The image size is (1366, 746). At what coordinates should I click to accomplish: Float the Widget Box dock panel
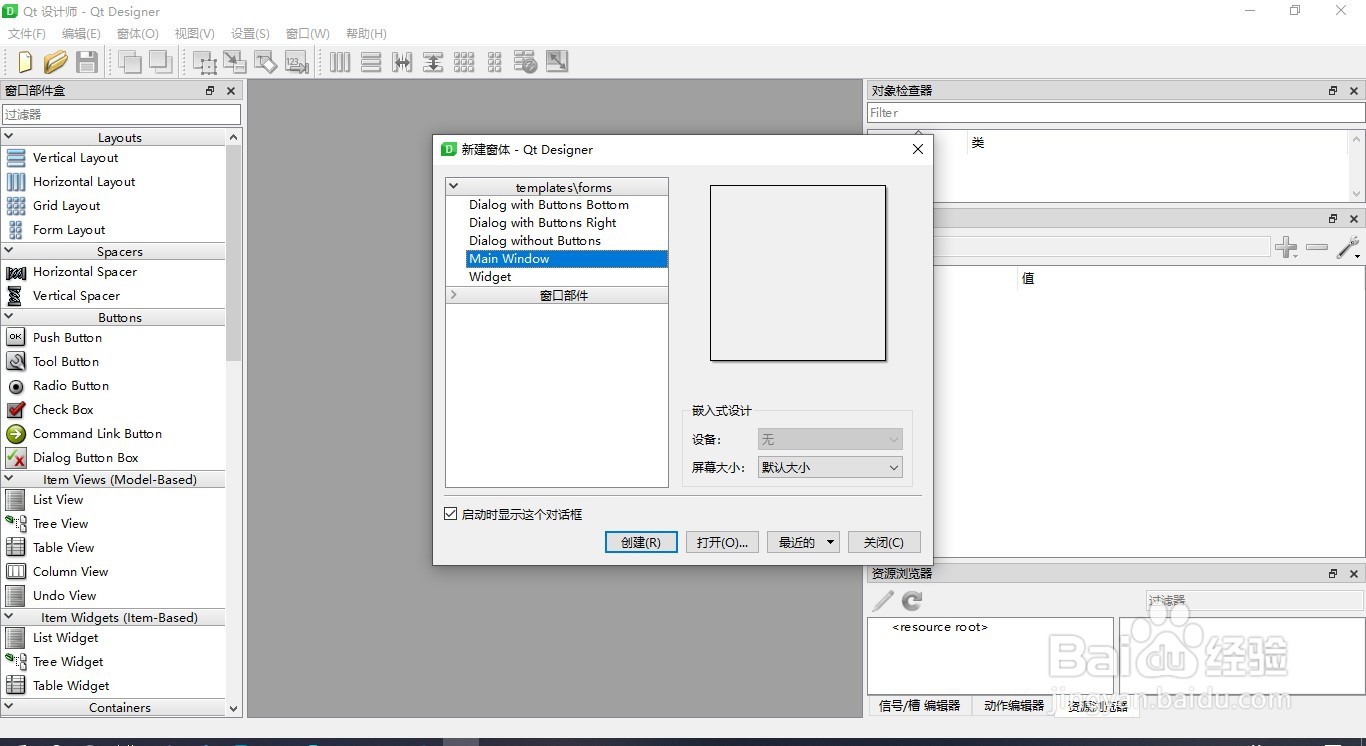tap(210, 90)
